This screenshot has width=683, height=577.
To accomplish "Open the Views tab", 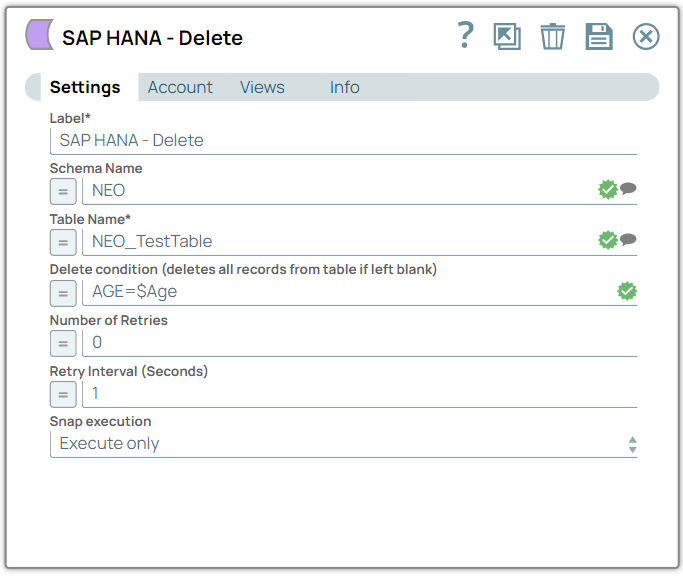I will tap(262, 87).
